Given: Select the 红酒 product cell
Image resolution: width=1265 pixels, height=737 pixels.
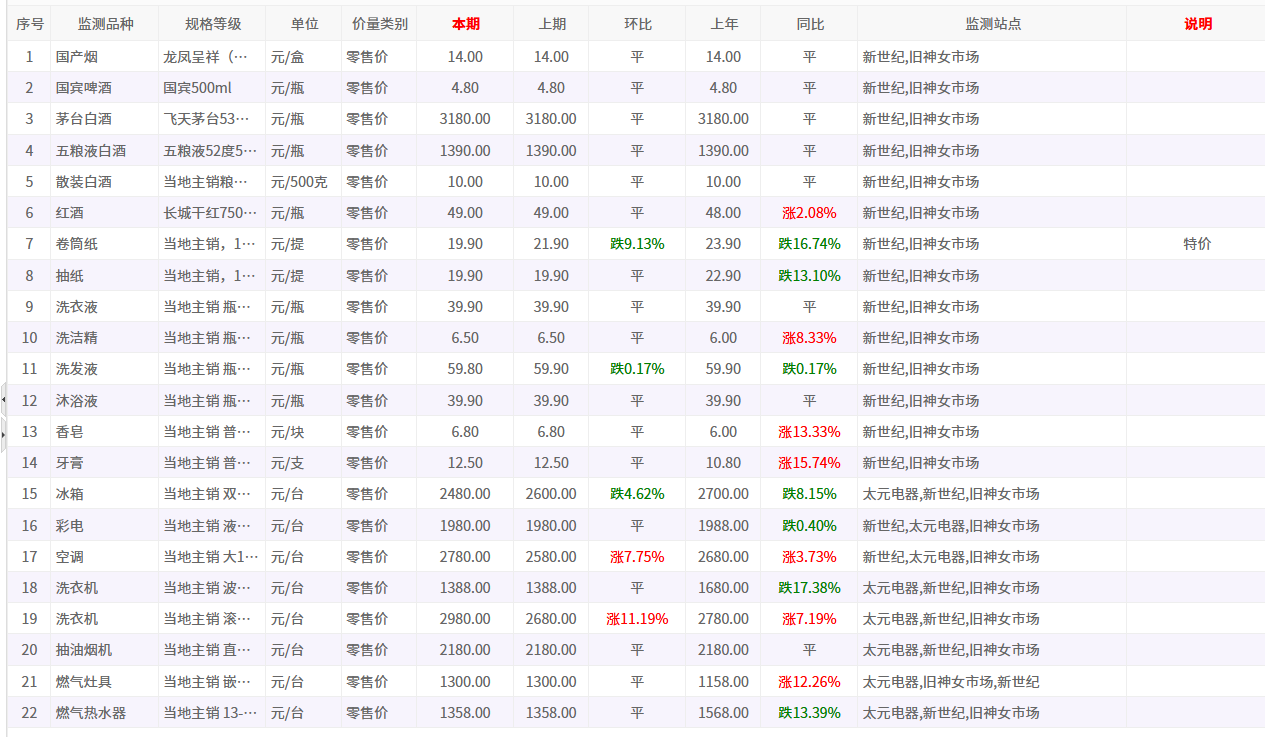Looking at the screenshot, I should (x=104, y=213).
